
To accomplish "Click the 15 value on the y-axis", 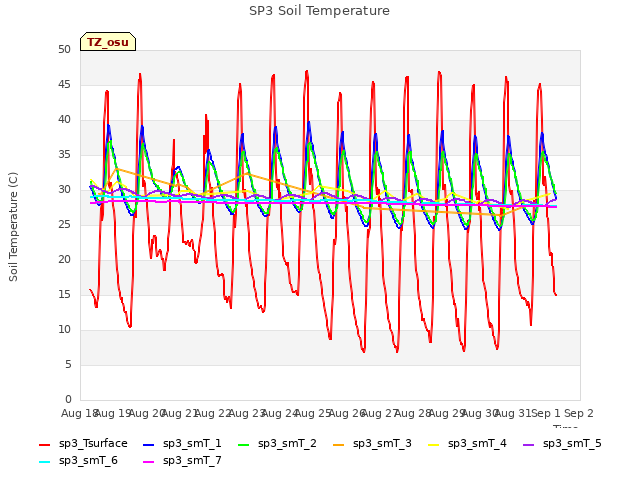I will pos(64,294).
